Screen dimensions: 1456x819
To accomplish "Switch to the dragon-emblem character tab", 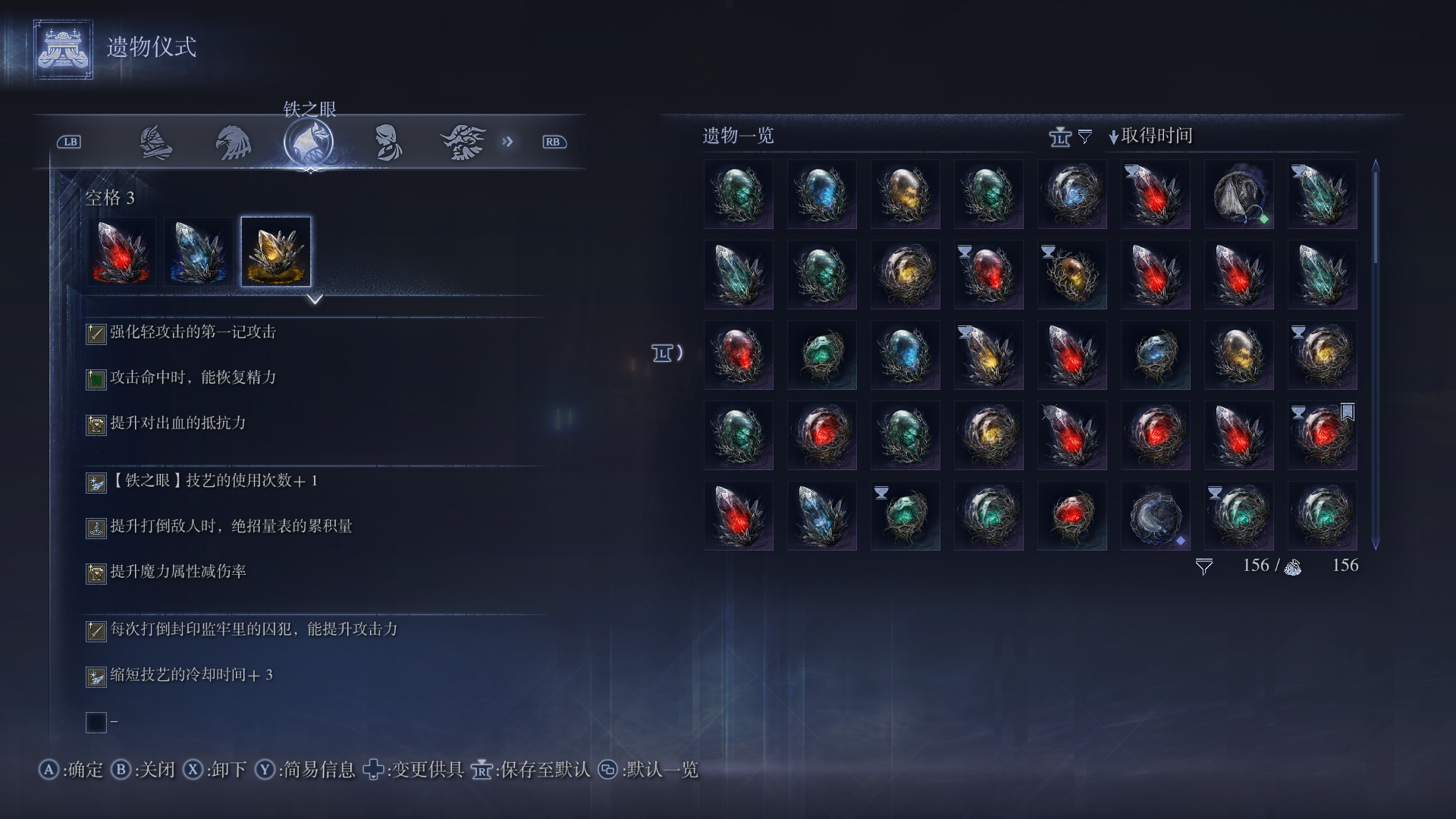I will click(x=463, y=143).
